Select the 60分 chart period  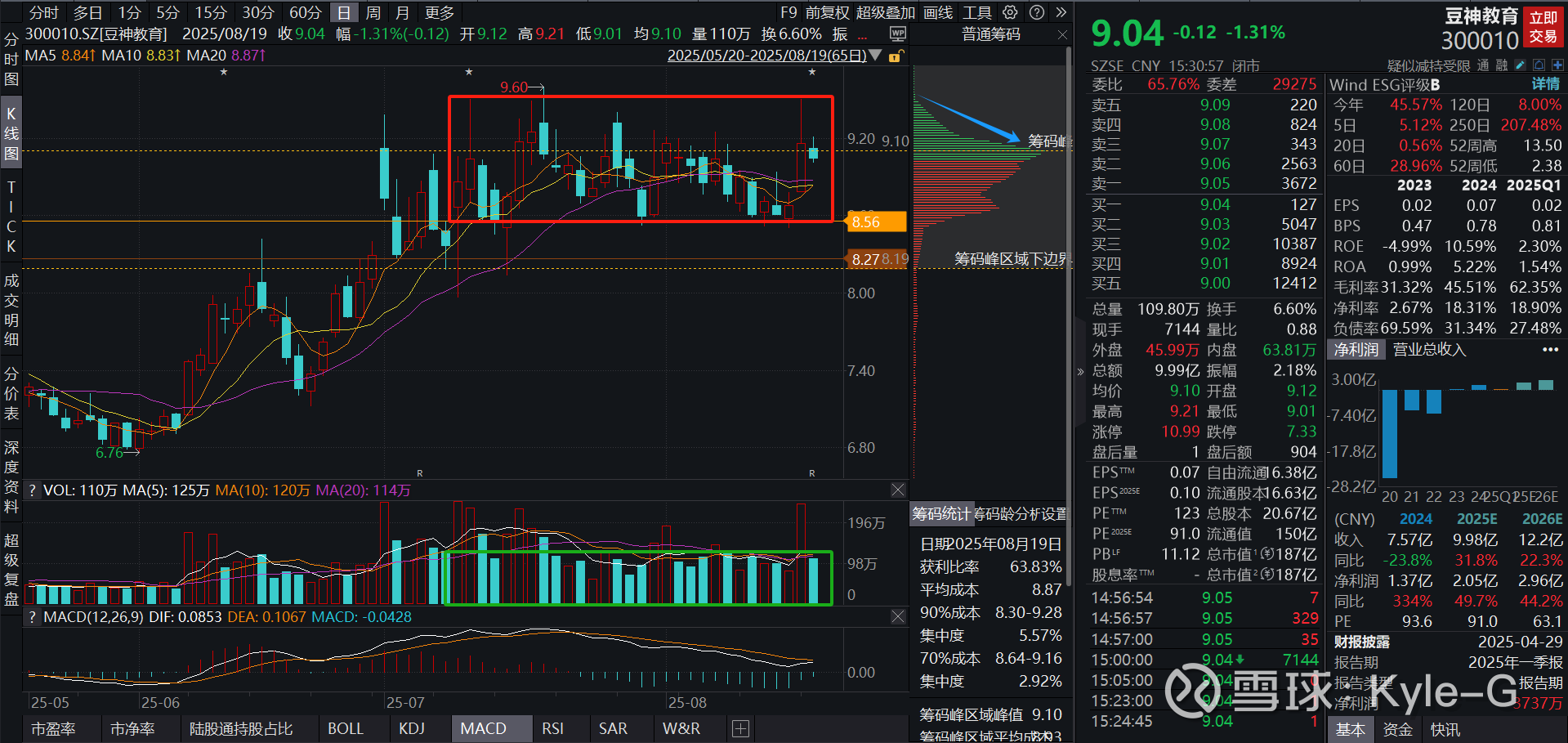pos(305,12)
